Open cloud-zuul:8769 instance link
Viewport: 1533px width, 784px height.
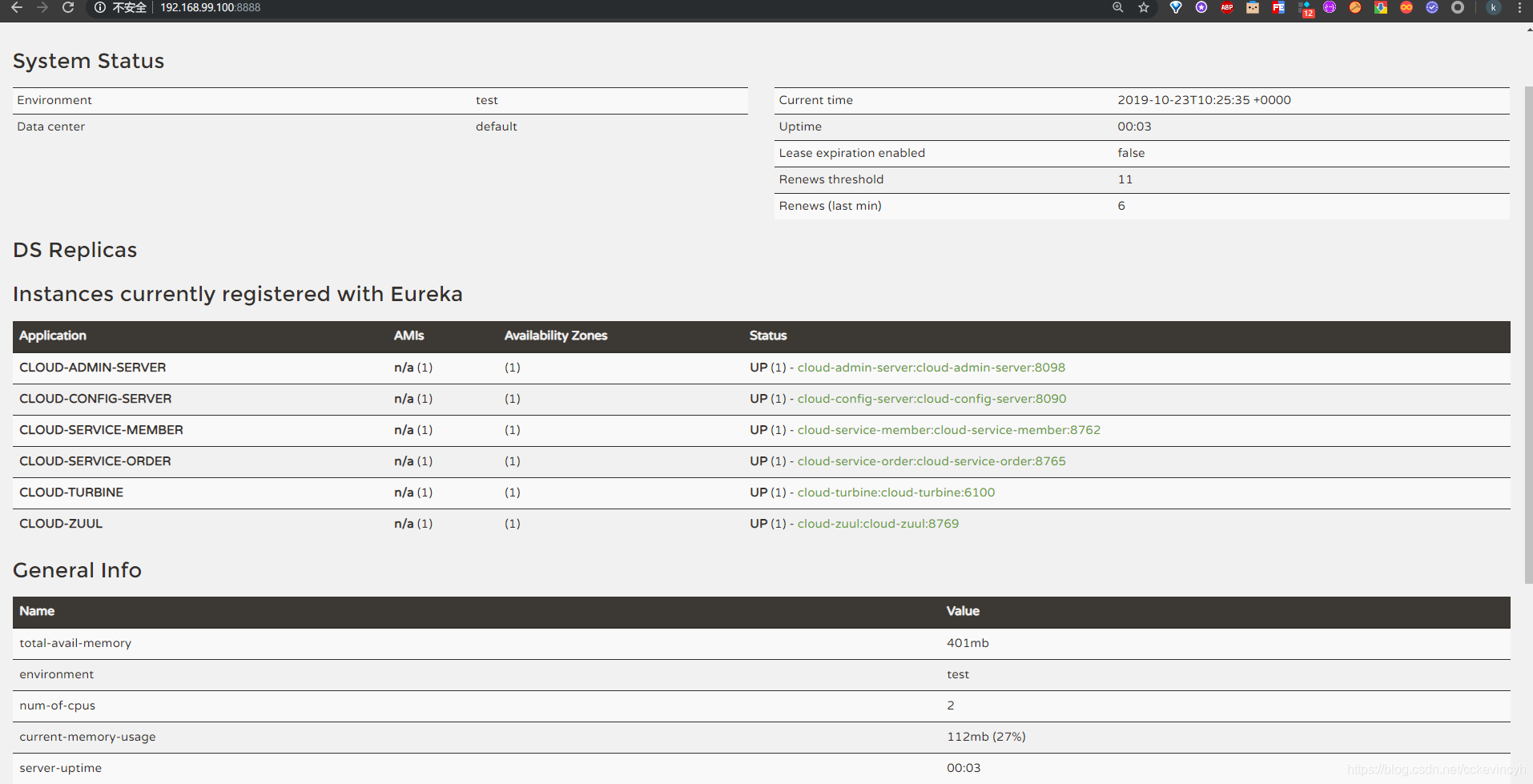pyautogui.click(x=878, y=524)
